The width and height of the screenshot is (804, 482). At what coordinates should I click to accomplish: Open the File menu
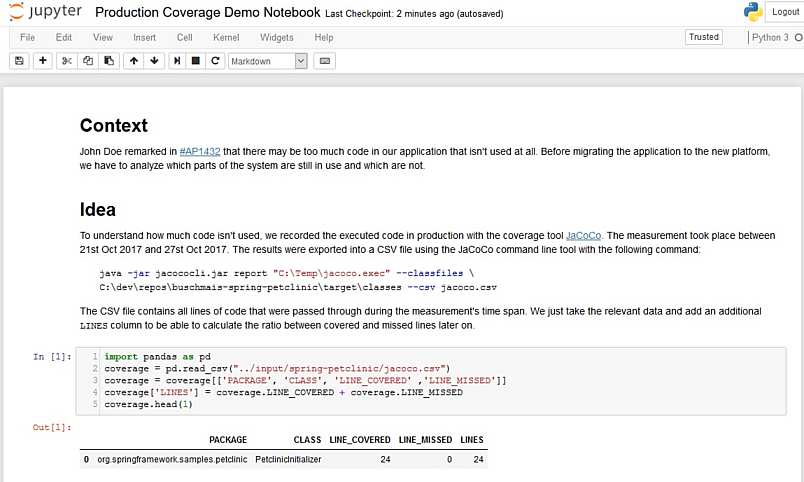point(27,37)
